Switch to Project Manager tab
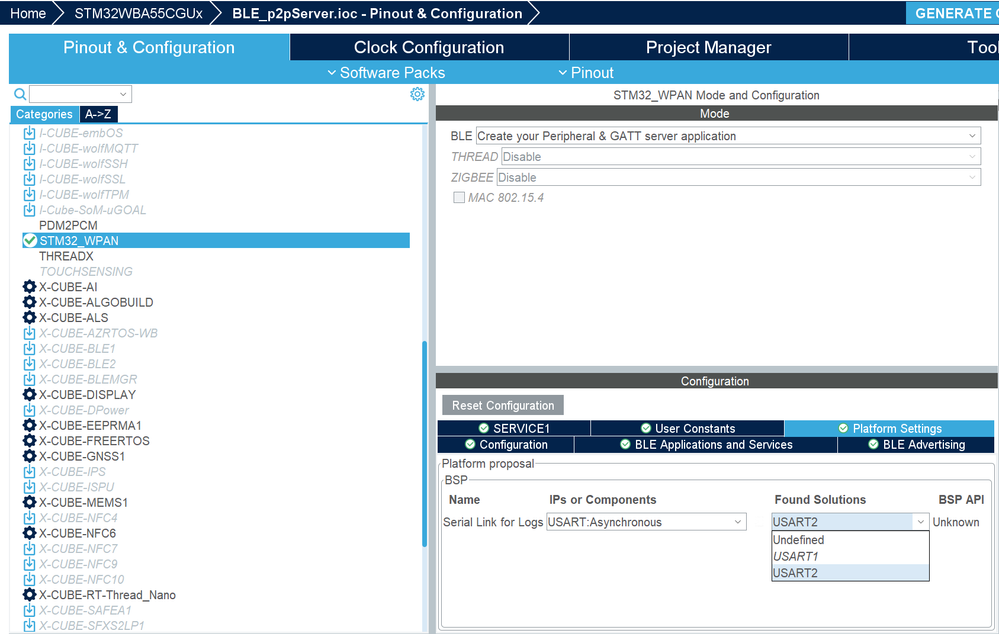 point(708,47)
